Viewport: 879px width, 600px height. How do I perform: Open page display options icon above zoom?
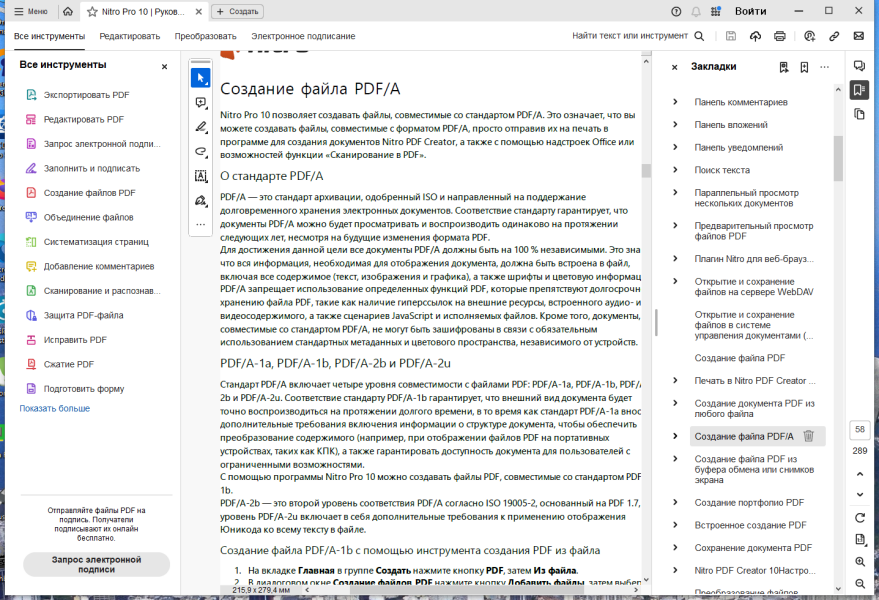pyautogui.click(x=860, y=539)
